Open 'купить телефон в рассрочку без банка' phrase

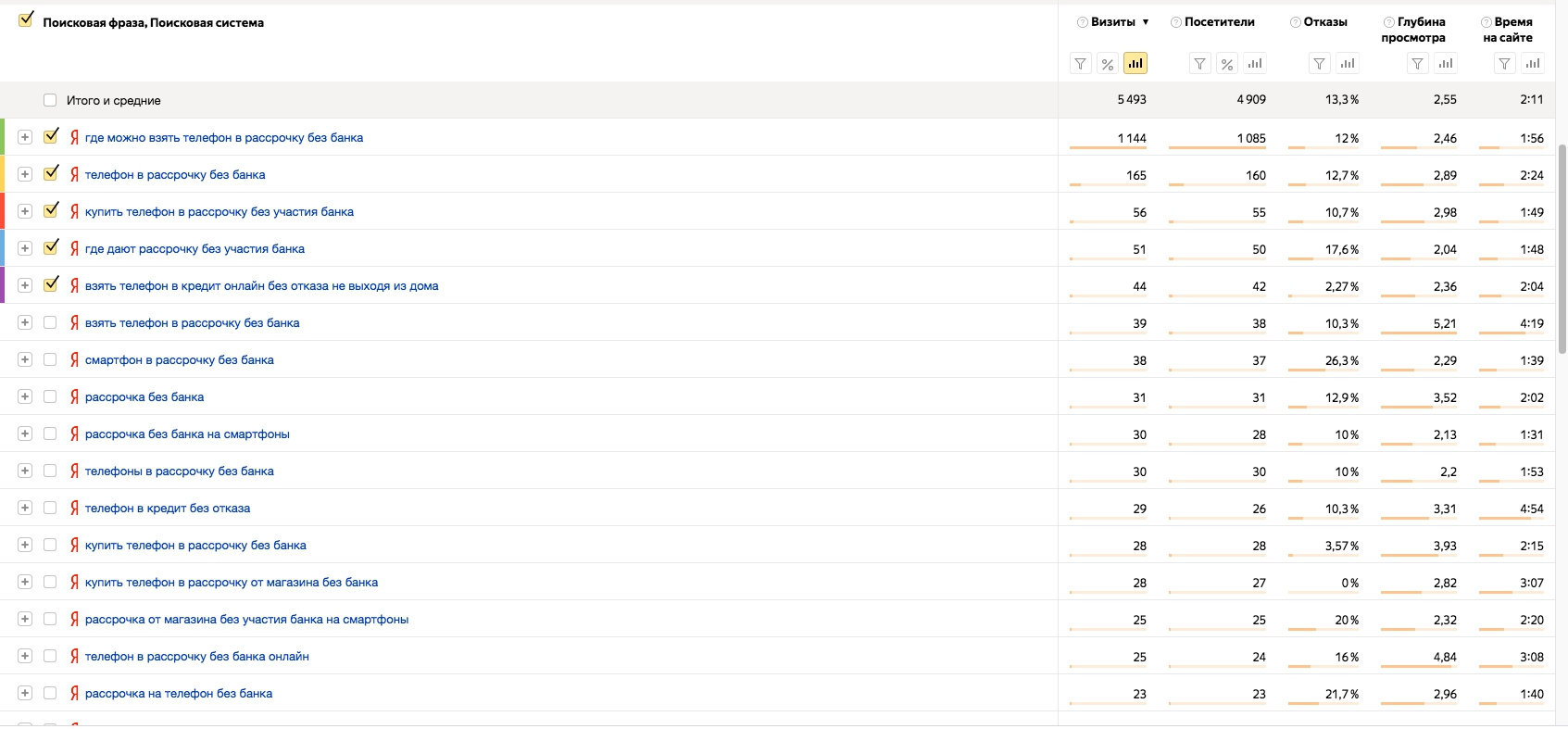[195, 546]
